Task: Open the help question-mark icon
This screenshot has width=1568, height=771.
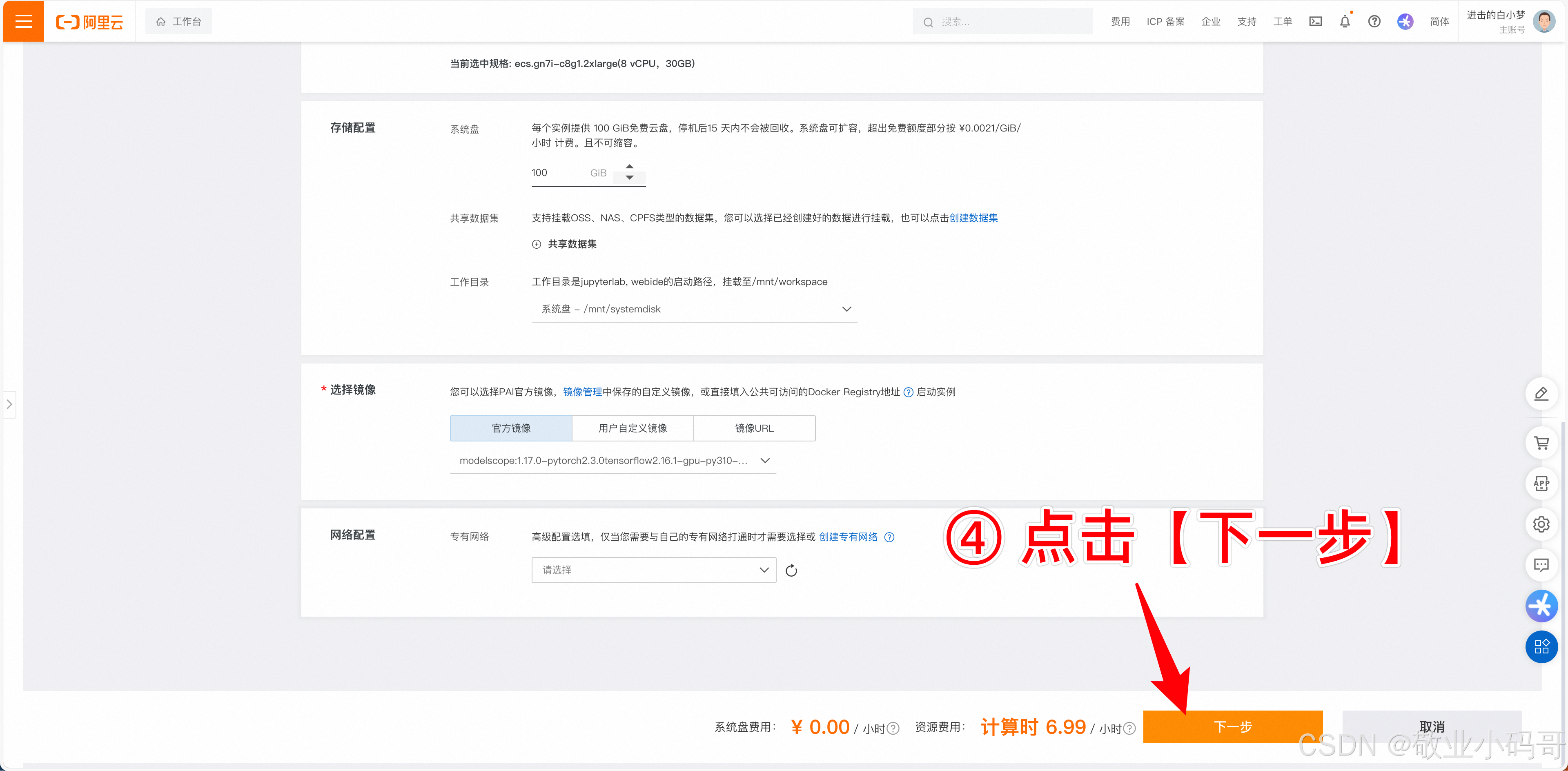Action: [x=1374, y=21]
